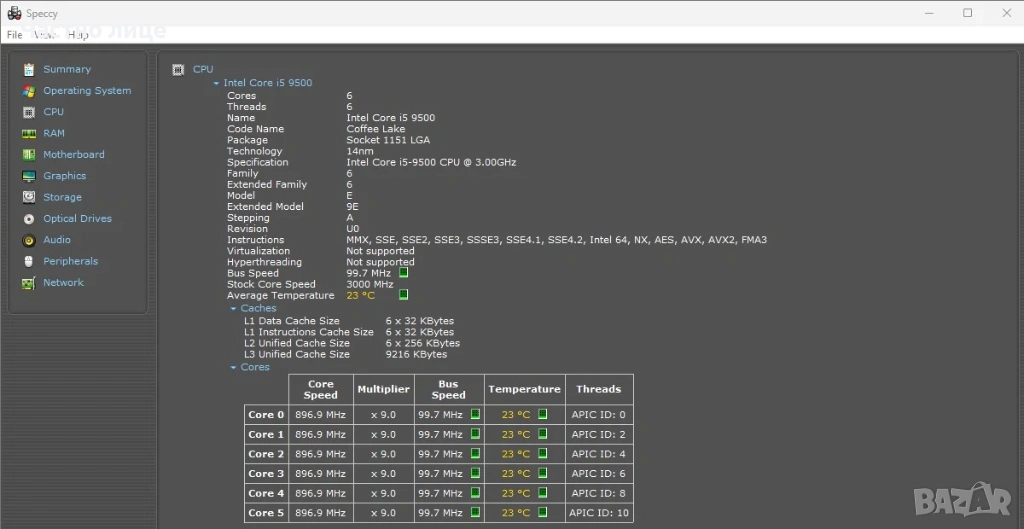Click the Summary sidebar icon
This screenshot has height=529, width=1024.
[29, 69]
